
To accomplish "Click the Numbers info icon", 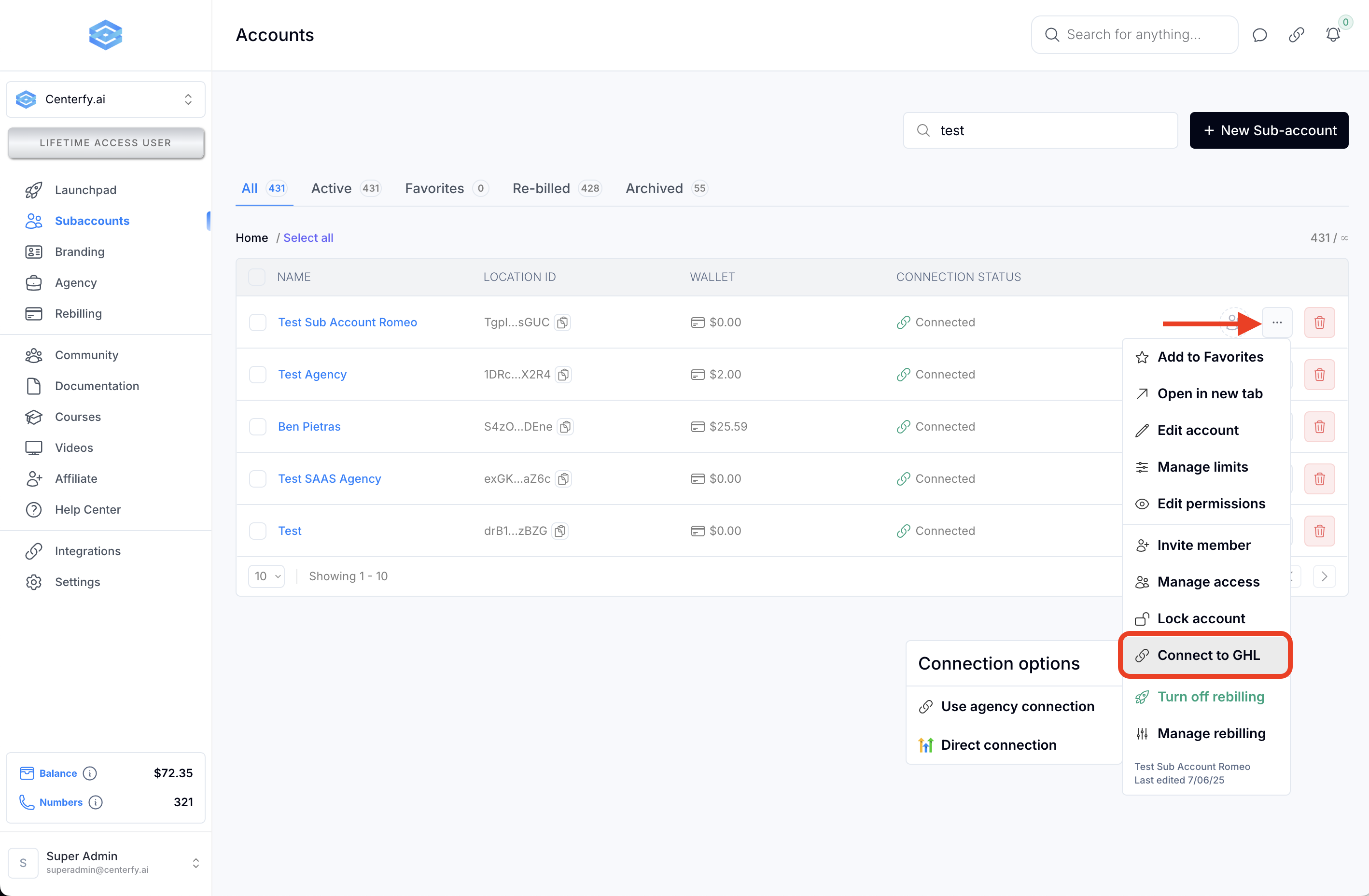I will (96, 802).
